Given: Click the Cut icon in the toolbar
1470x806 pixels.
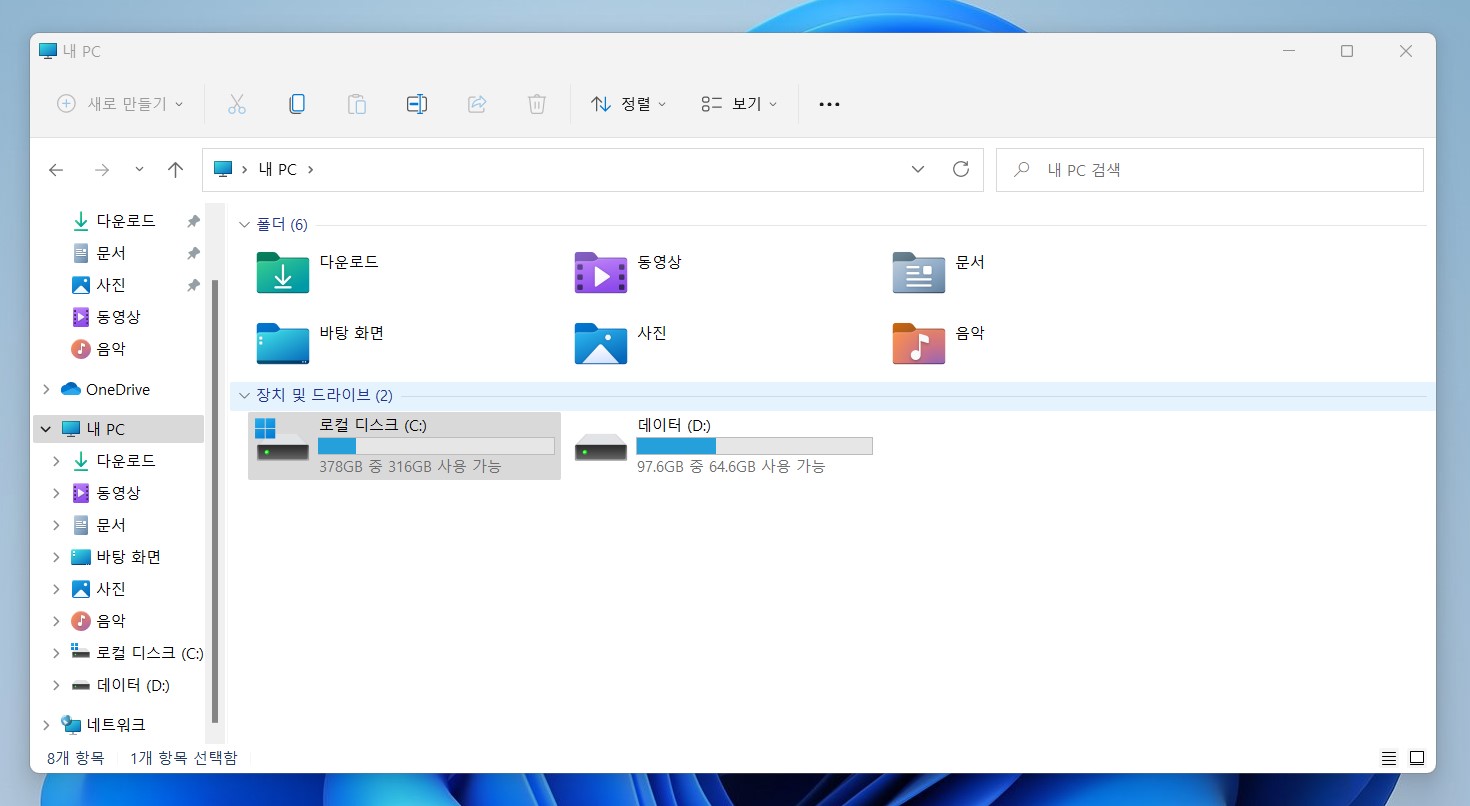Looking at the screenshot, I should (x=237, y=103).
